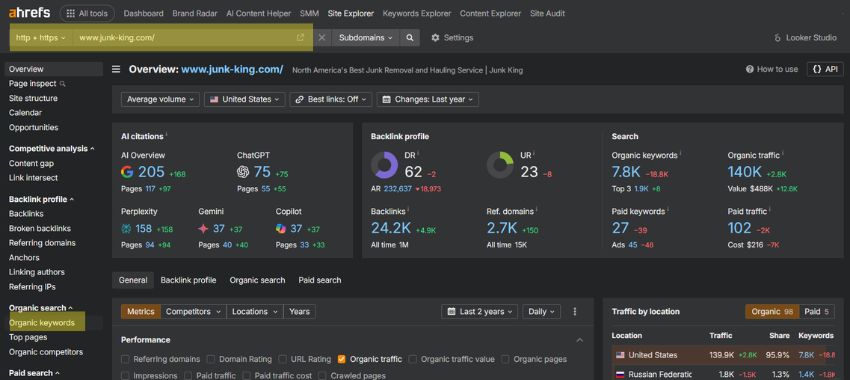
Task: Open Locations dropdown in chart
Action: click(255, 312)
